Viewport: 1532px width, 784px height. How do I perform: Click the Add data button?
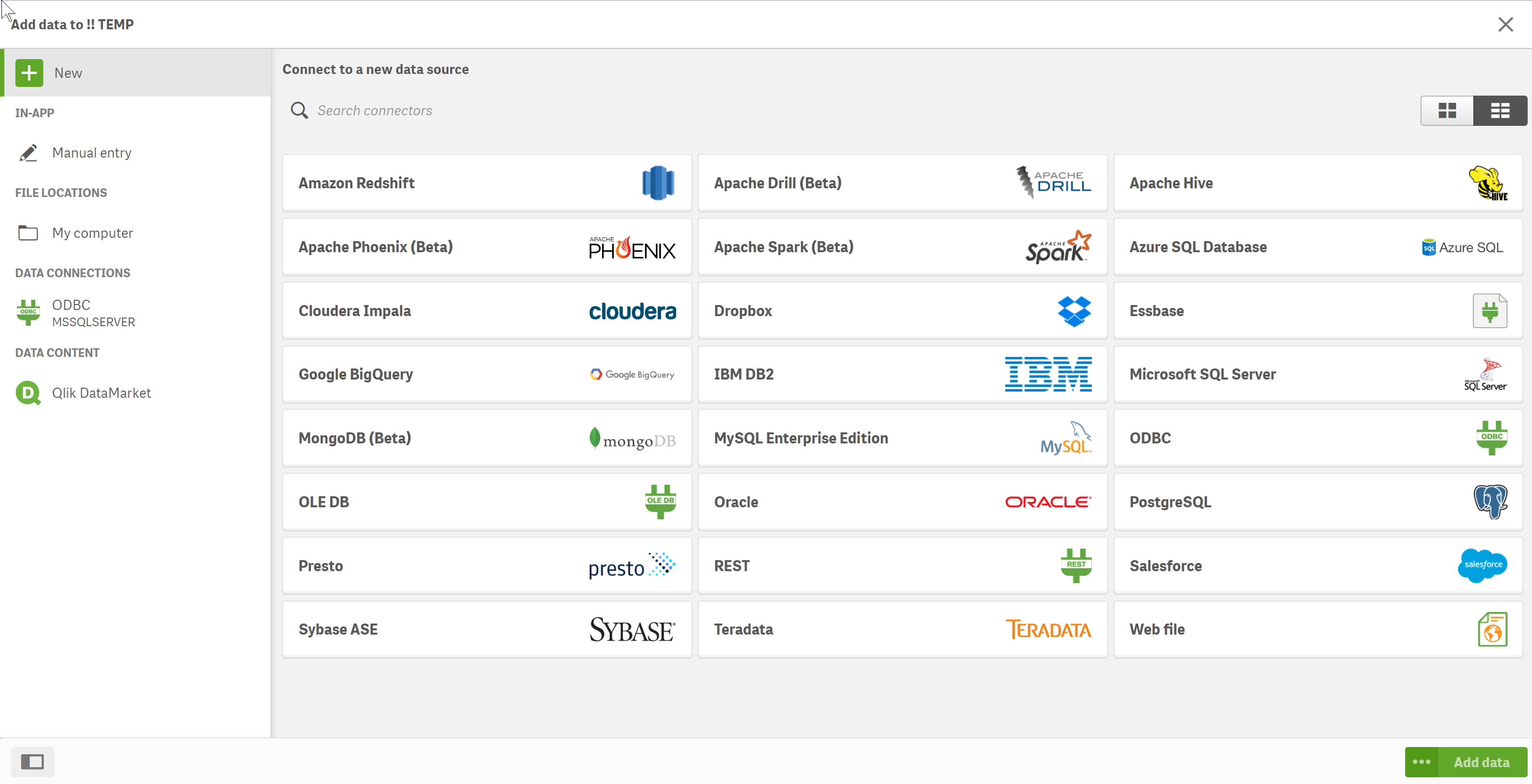(1481, 762)
